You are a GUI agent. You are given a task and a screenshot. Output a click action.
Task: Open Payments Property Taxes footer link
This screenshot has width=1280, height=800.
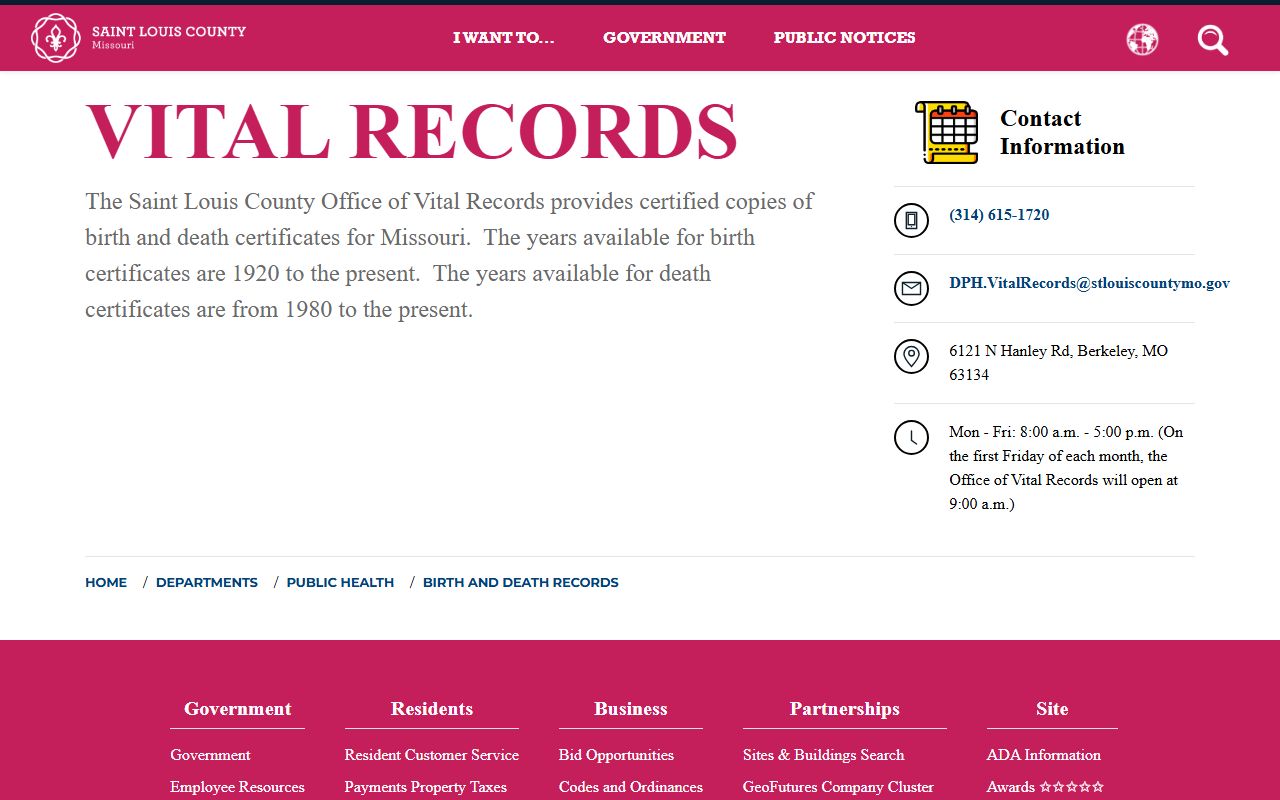click(426, 787)
